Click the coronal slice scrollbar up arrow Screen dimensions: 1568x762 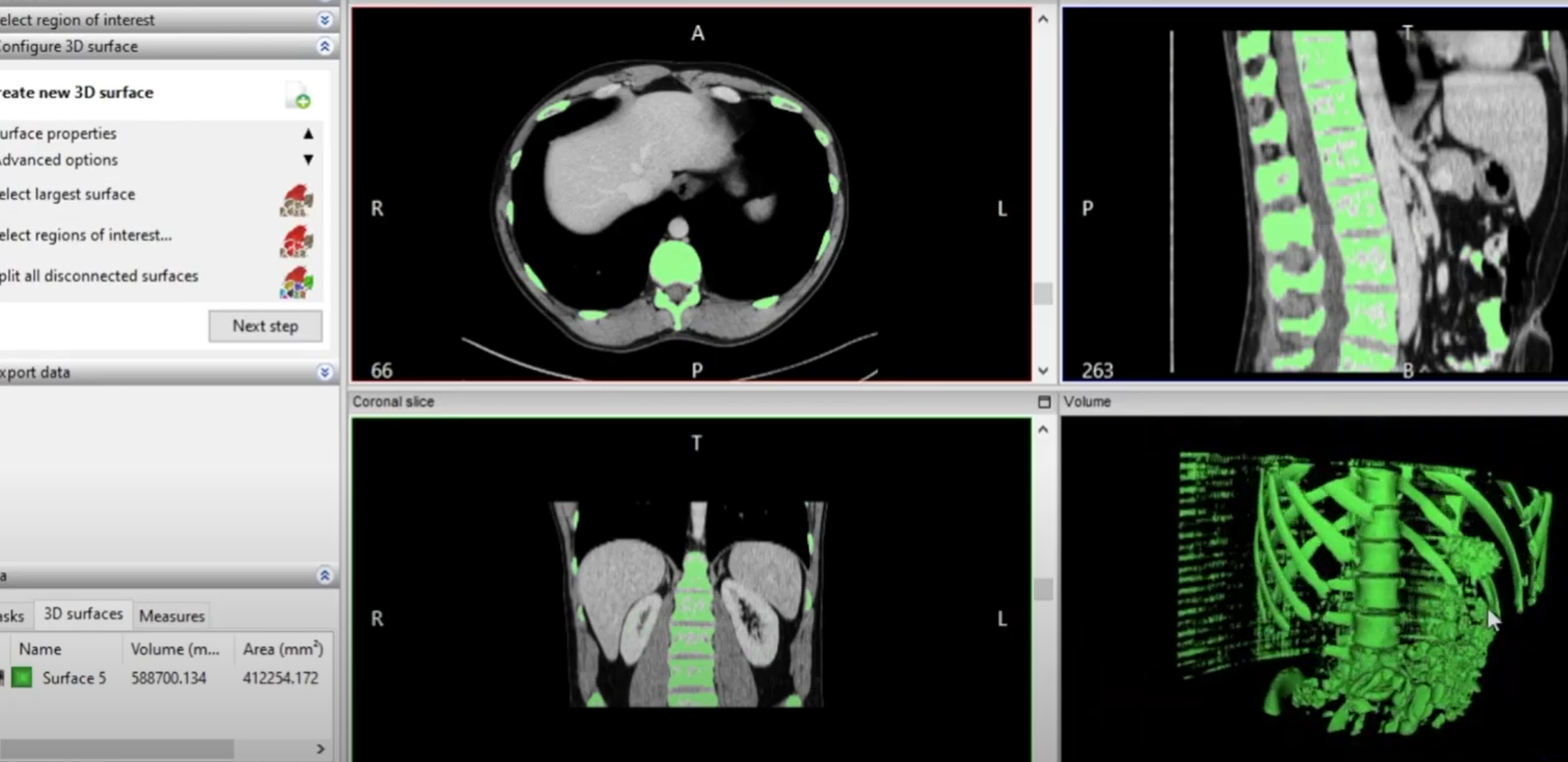[1043, 430]
